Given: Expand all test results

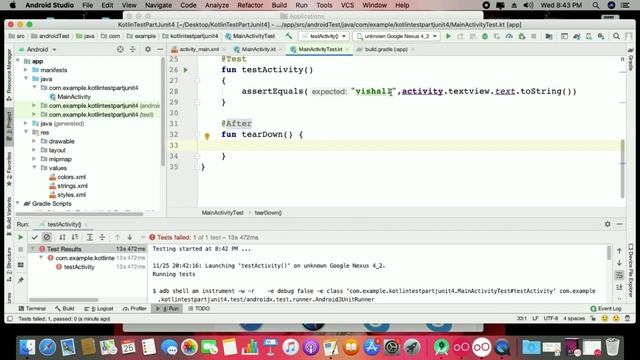Looking at the screenshot, I should pyautogui.click(x=90, y=237).
